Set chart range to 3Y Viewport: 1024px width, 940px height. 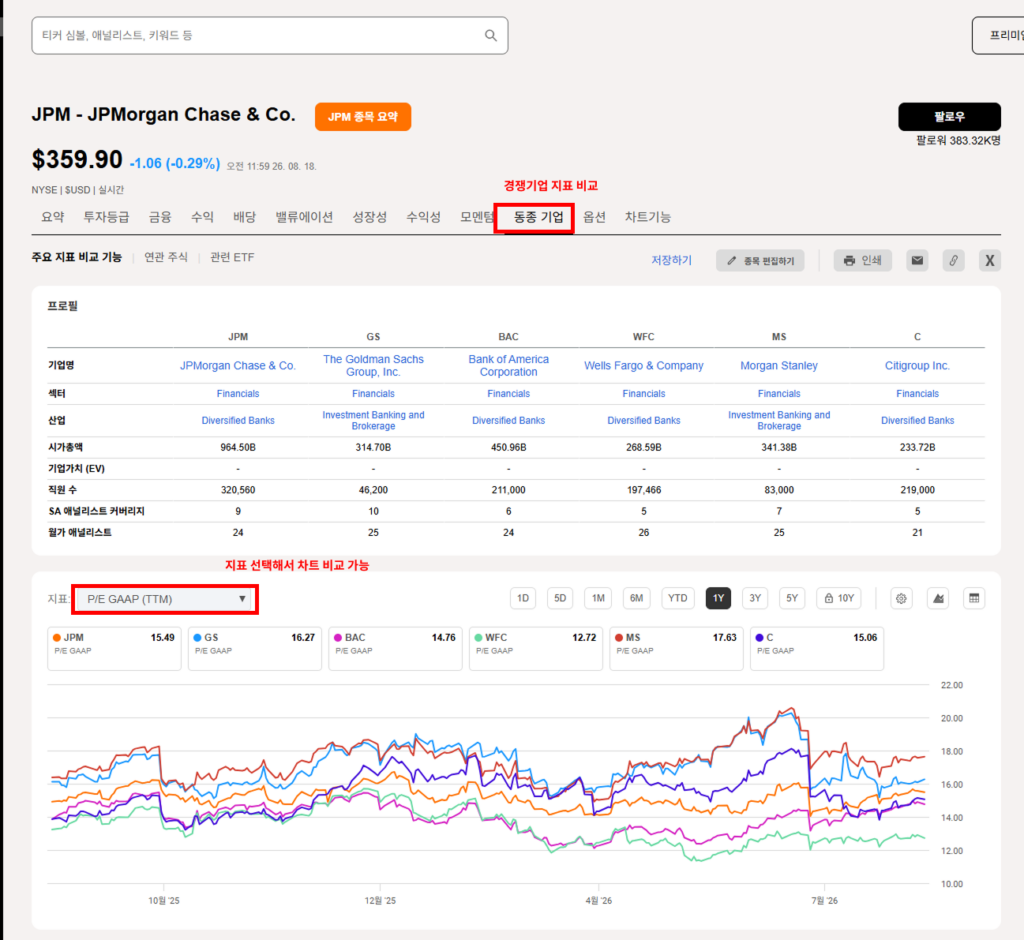click(x=755, y=598)
